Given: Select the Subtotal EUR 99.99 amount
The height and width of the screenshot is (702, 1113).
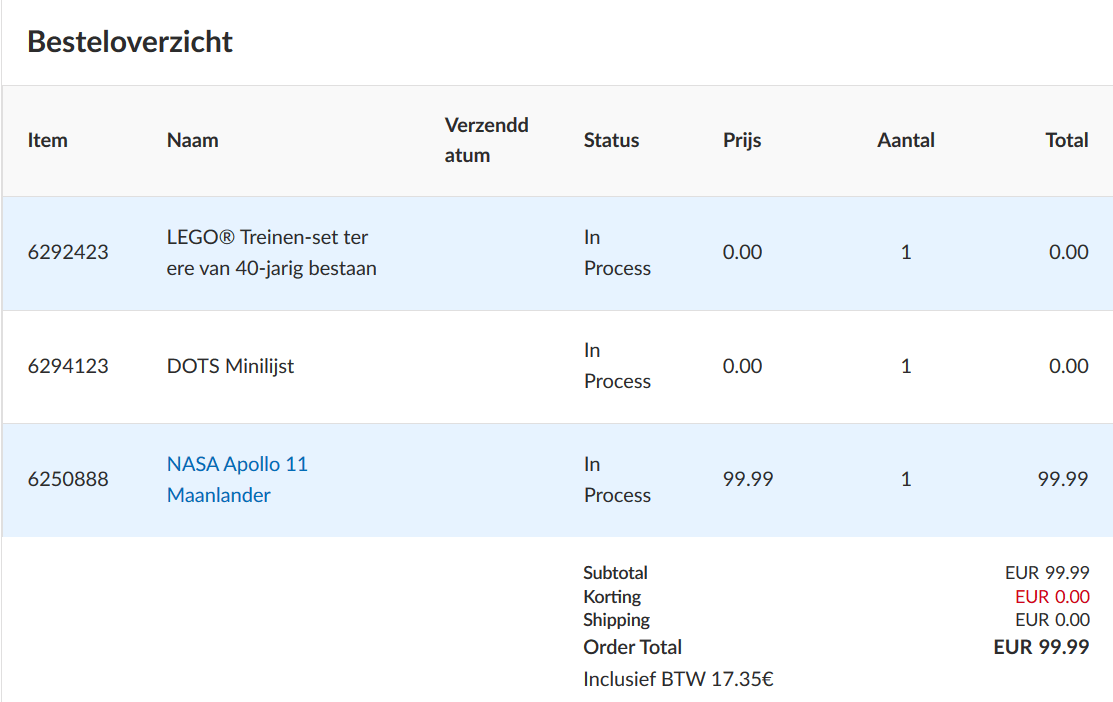Looking at the screenshot, I should (1047, 573).
